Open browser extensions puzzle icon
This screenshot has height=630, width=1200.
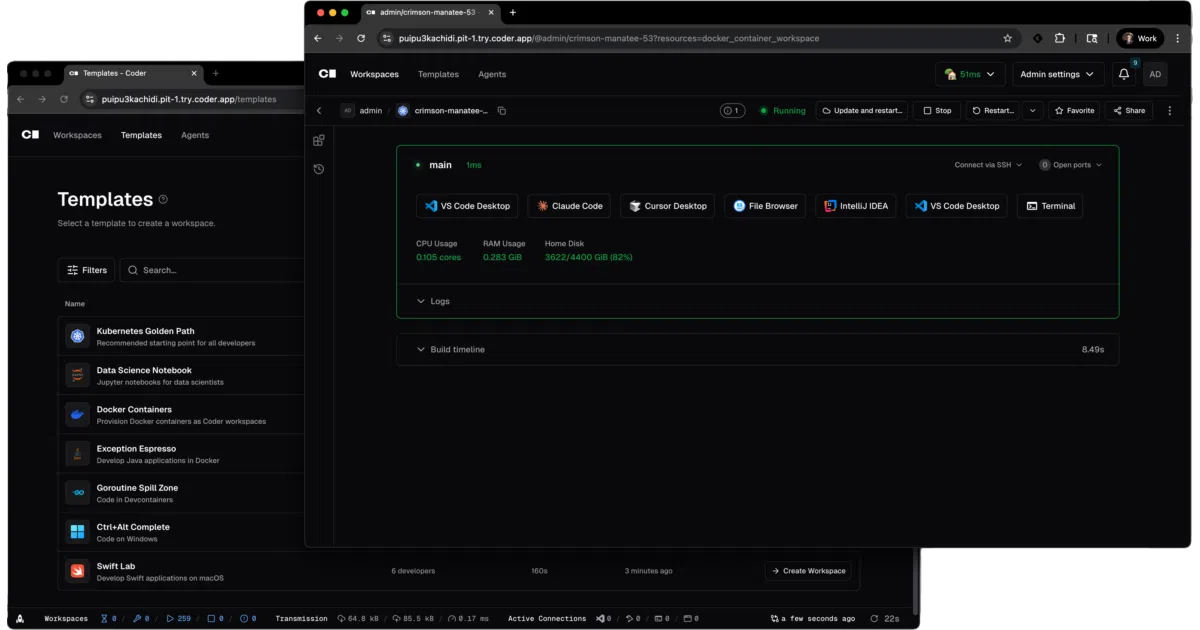coord(1060,38)
